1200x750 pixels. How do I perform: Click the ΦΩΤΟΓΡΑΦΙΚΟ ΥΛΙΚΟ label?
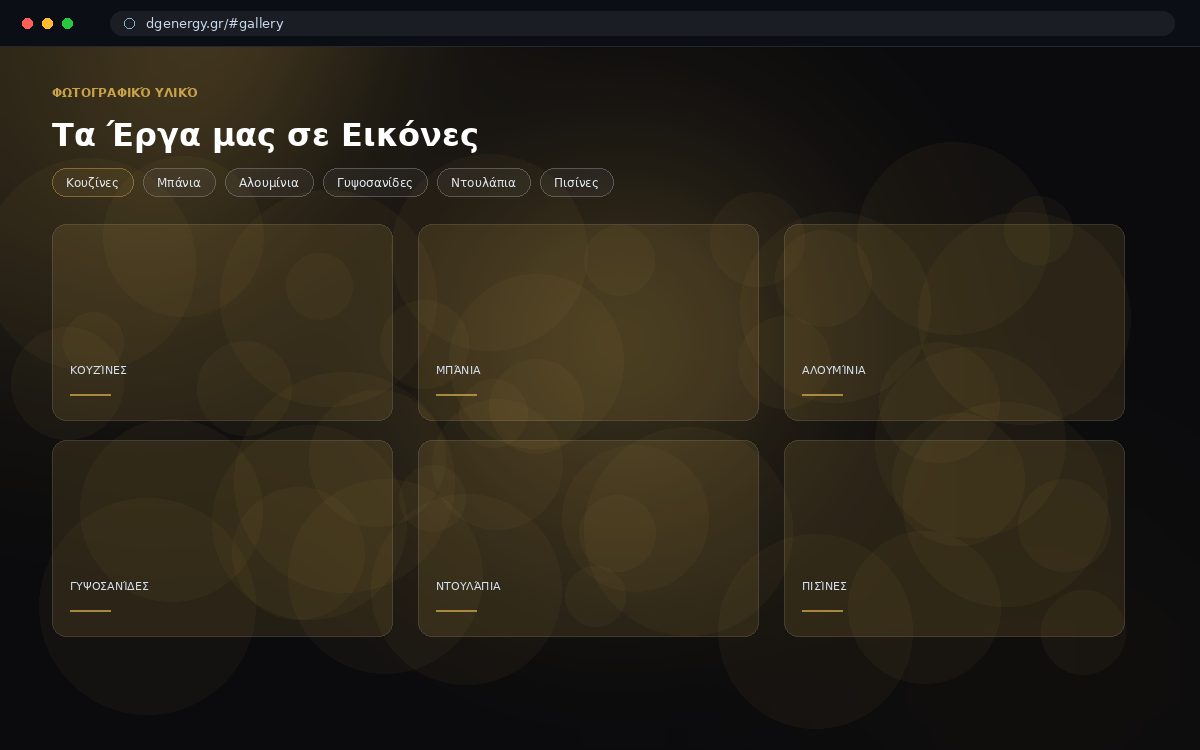[125, 92]
